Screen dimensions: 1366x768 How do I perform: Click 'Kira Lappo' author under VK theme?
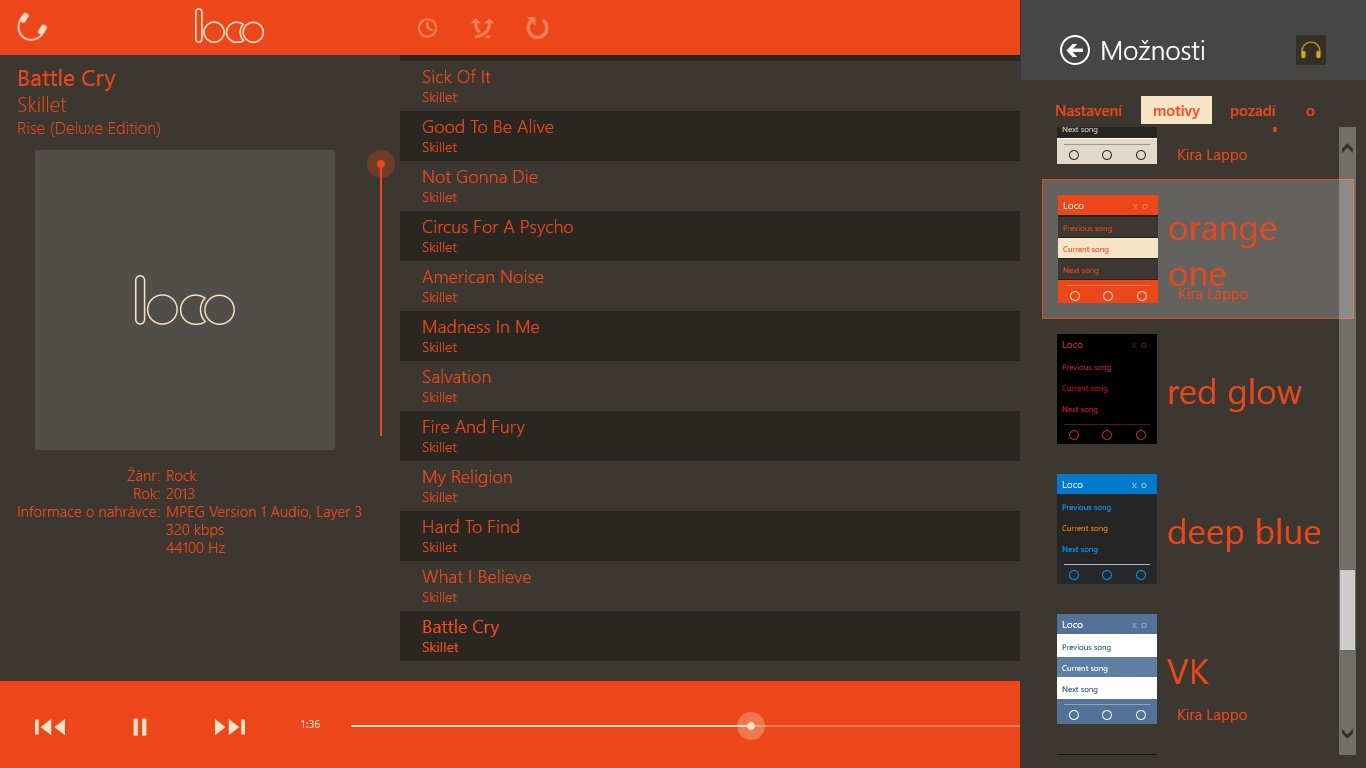[1212, 715]
